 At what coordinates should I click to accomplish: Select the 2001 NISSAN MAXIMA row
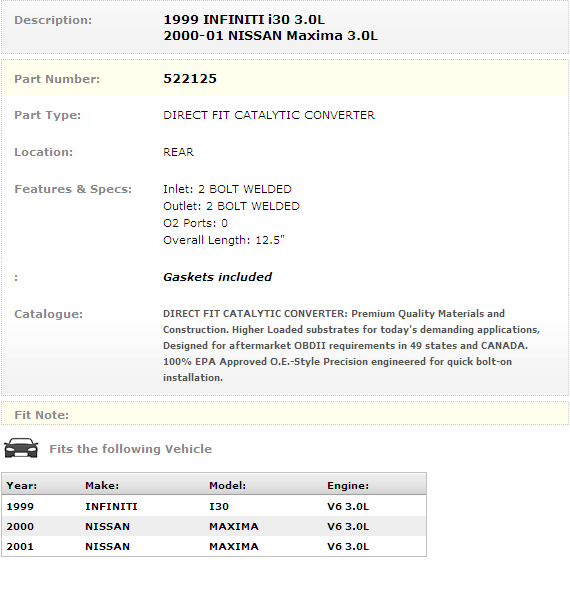(x=214, y=546)
